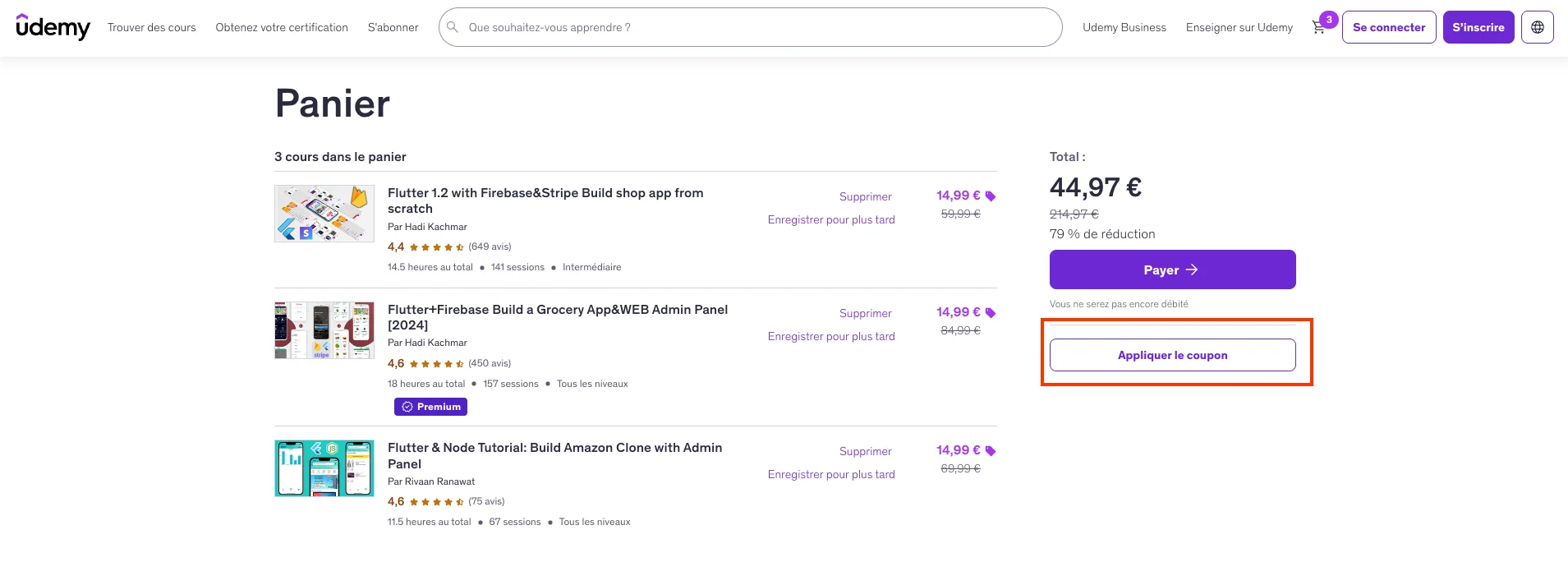The image size is (1568, 562).
Task: Open the globe language selector
Action: pos(1538,27)
